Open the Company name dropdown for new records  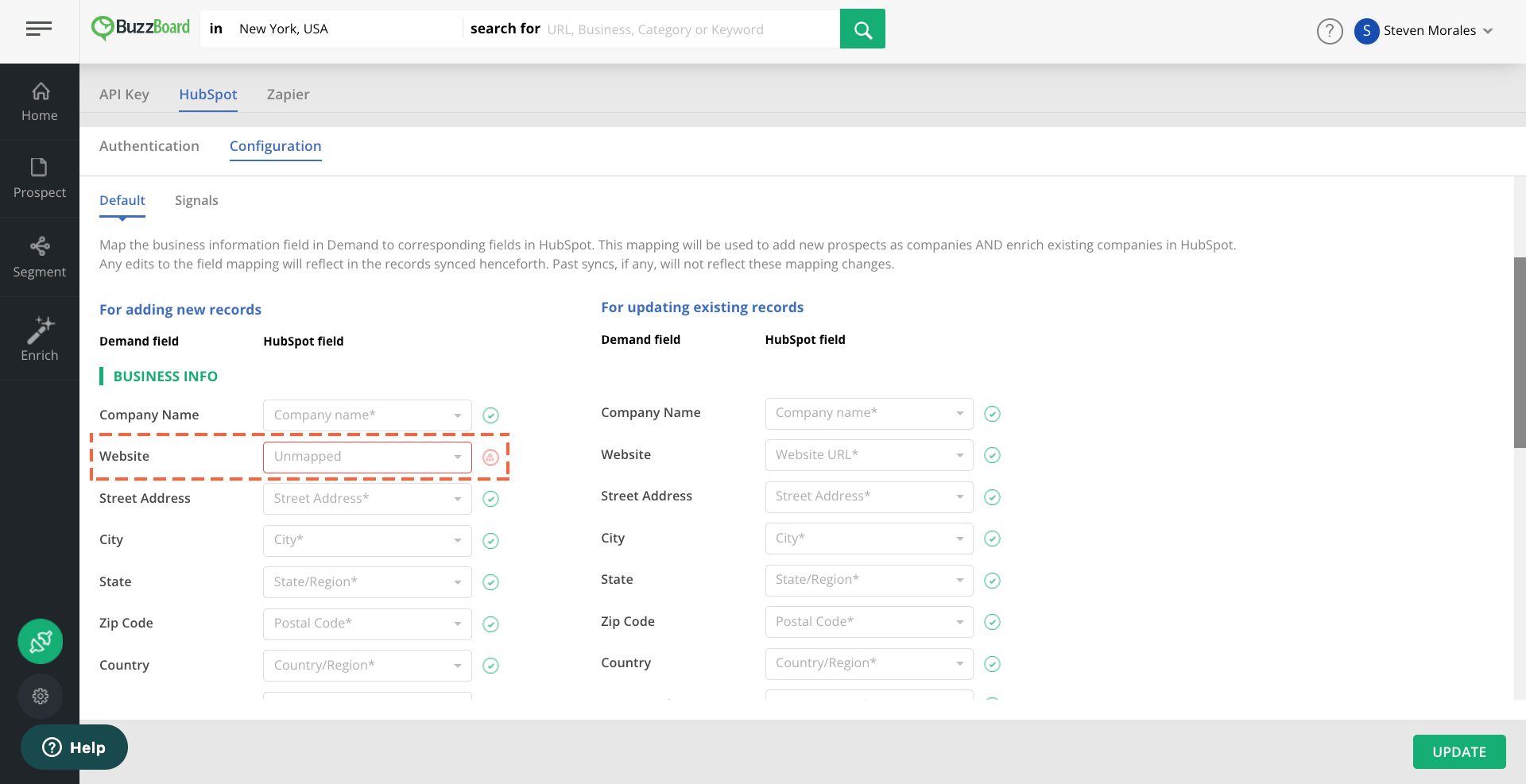367,415
